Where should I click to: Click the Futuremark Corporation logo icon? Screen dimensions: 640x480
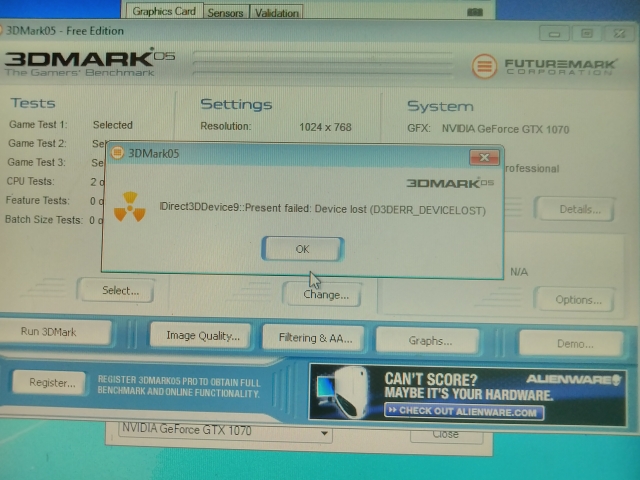pos(484,66)
